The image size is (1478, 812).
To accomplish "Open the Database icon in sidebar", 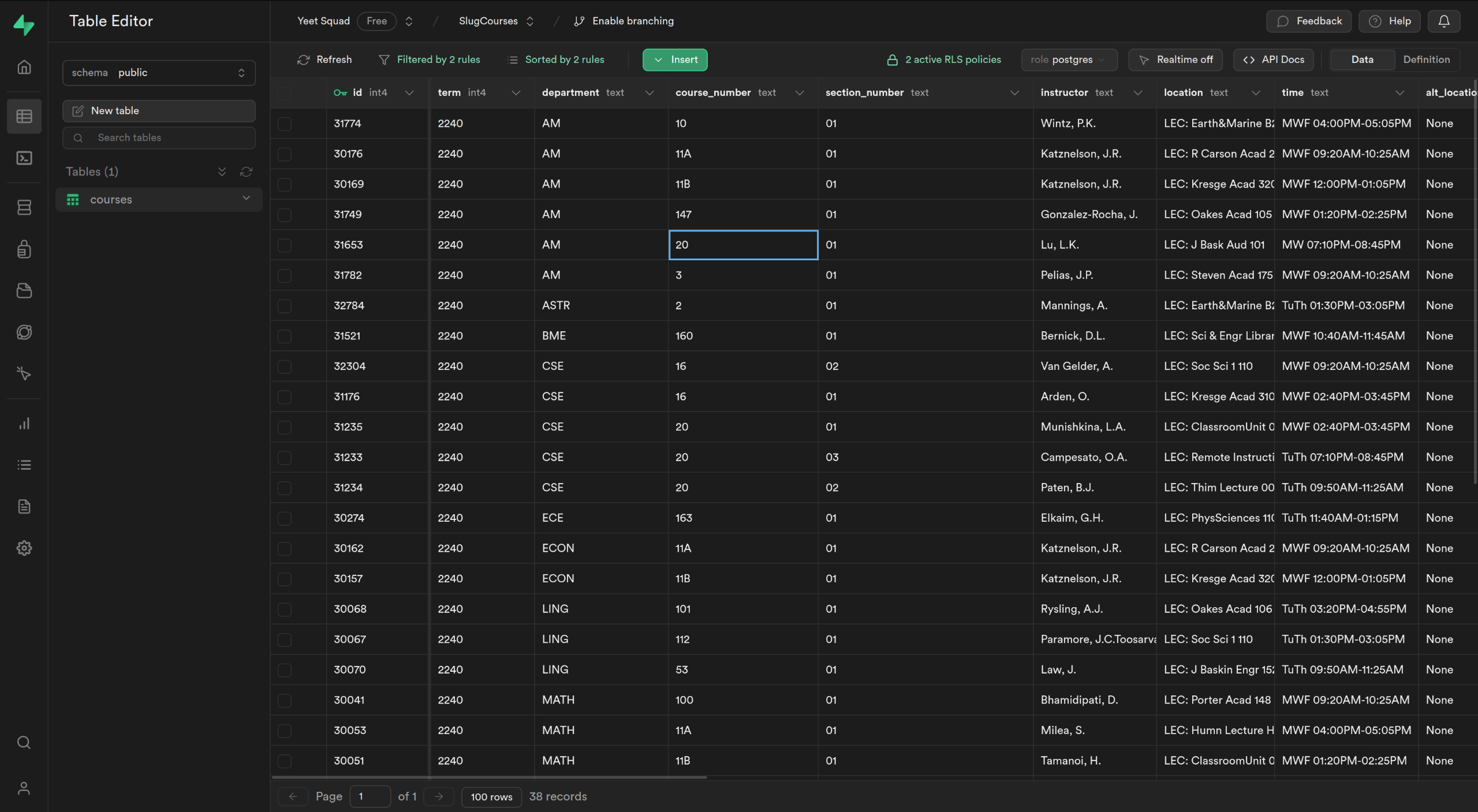I will (x=24, y=207).
